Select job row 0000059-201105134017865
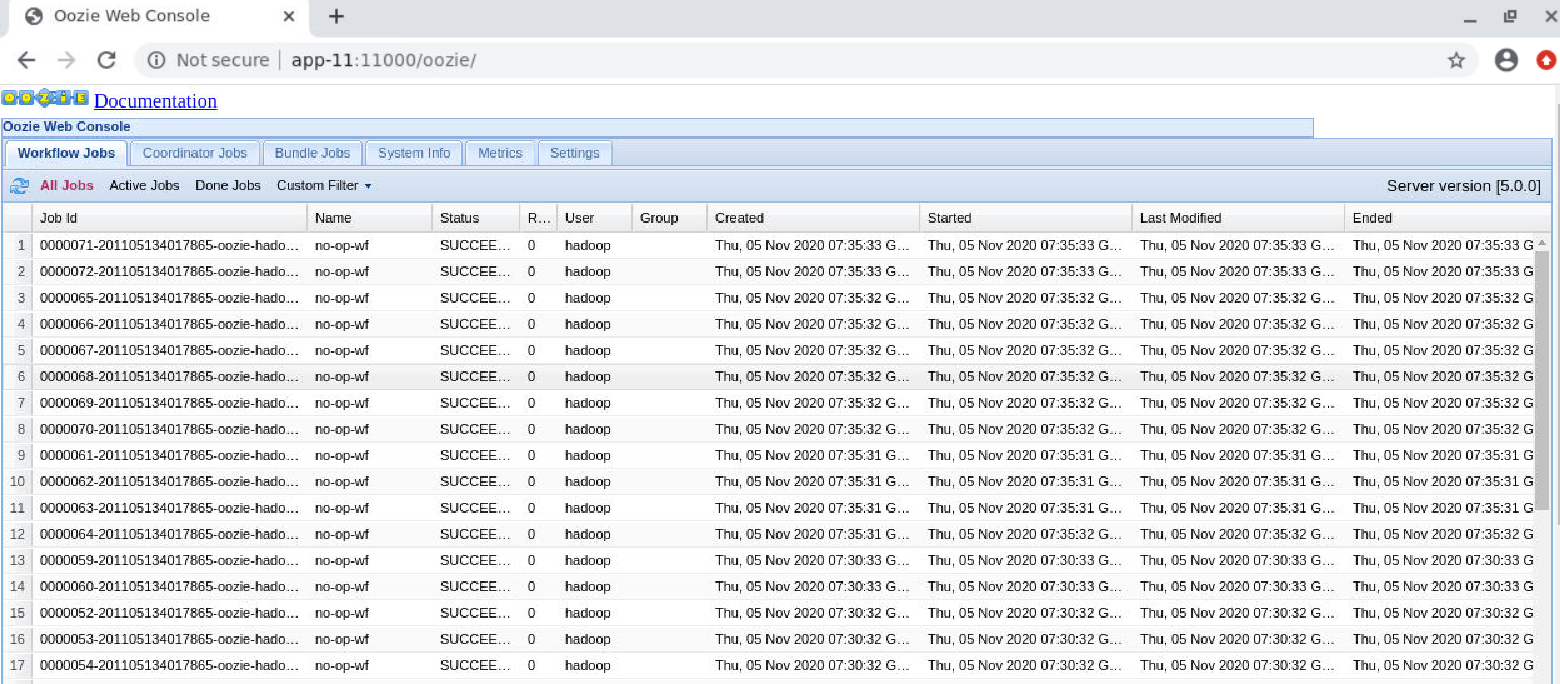Screen dimensions: 1560x684 tap(768, 560)
